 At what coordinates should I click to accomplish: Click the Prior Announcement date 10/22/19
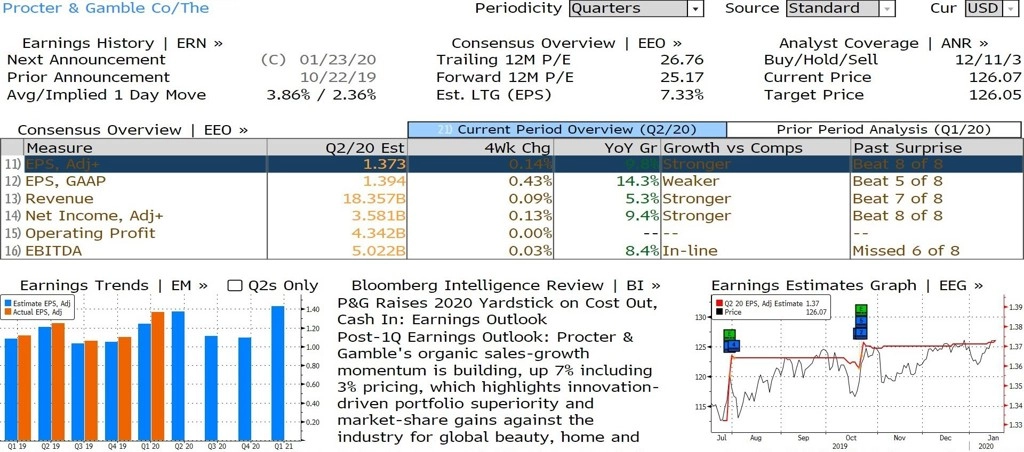point(338,78)
